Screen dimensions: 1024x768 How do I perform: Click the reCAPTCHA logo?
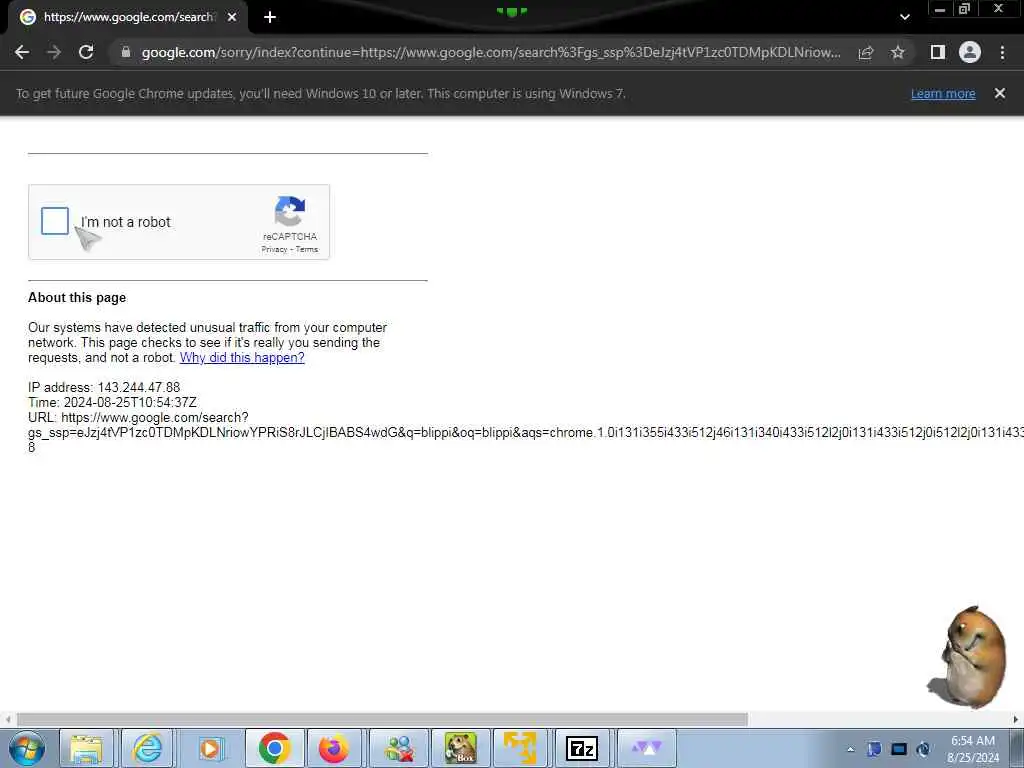coord(290,211)
